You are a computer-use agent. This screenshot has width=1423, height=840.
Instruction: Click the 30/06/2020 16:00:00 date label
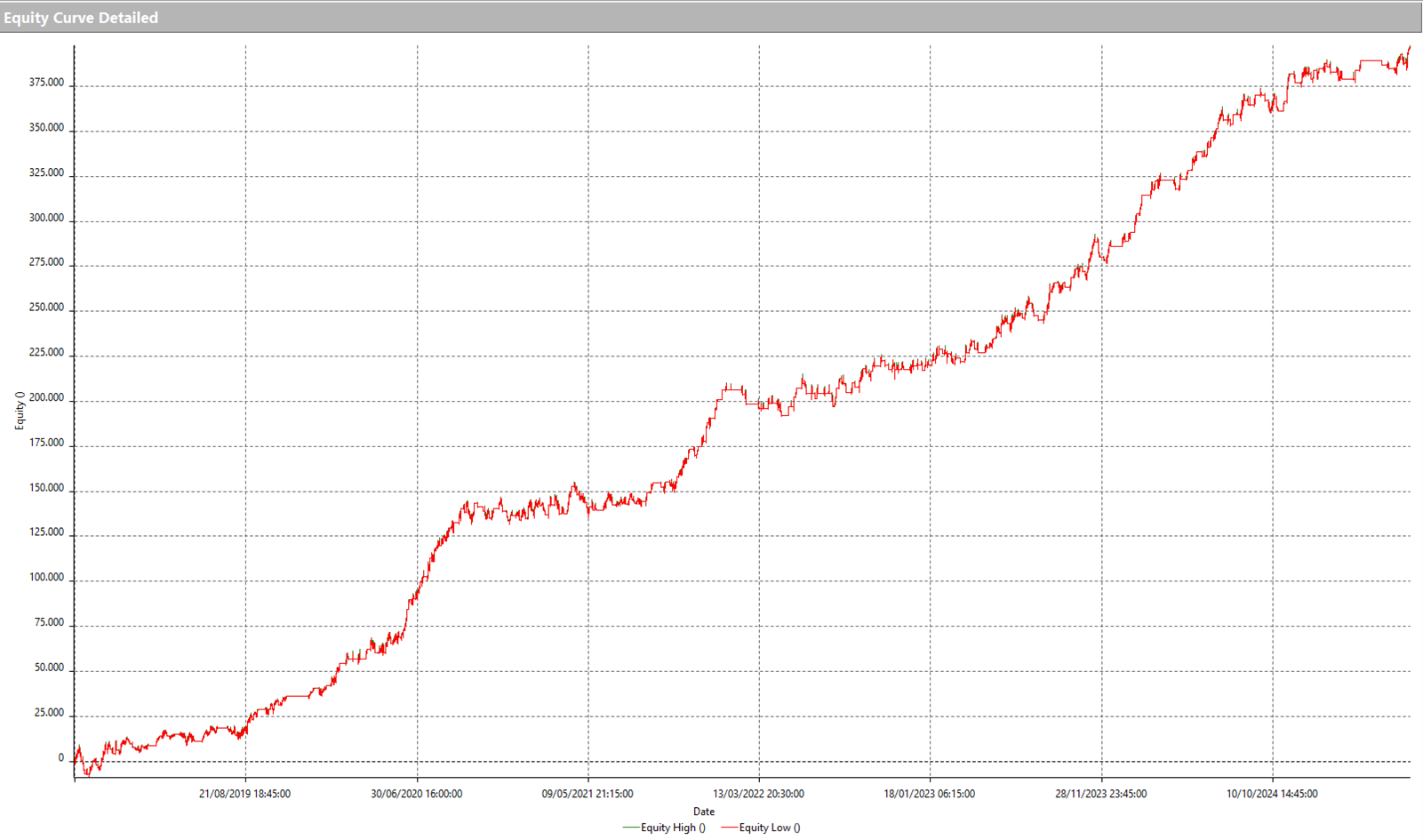click(x=416, y=794)
